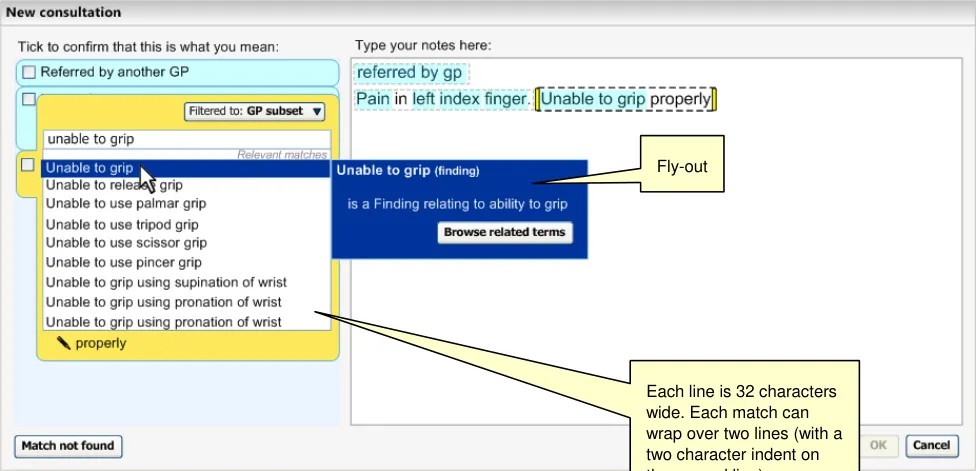Click the search field containing "unable to grip"

click(x=185, y=140)
